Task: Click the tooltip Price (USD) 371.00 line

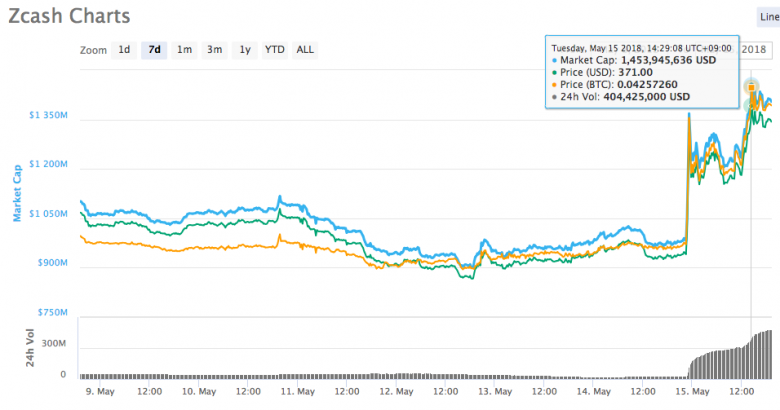Action: pos(602,73)
